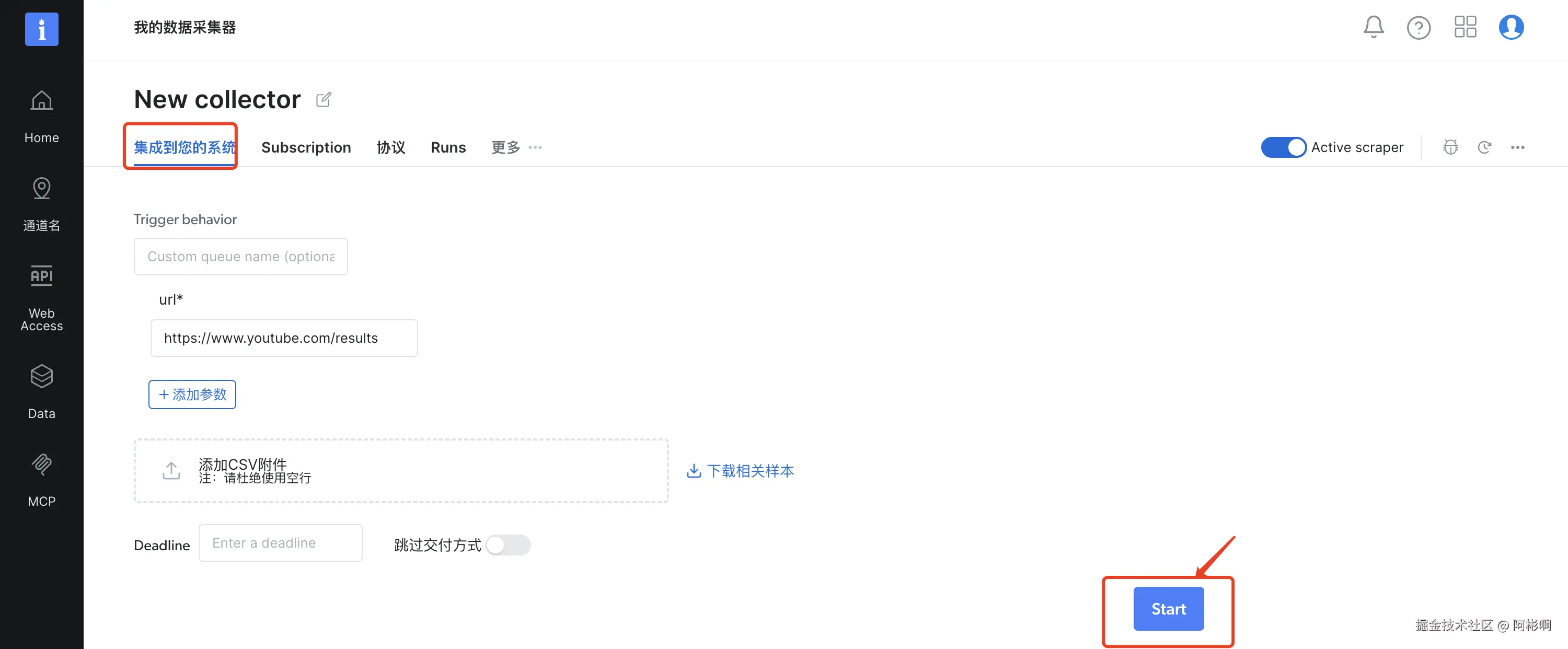The height and width of the screenshot is (649, 1568).
Task: Click the Deadline input field
Action: (x=280, y=543)
